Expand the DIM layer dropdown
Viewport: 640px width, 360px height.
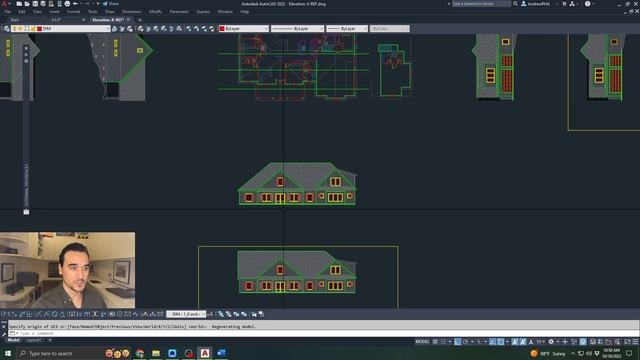(x=108, y=29)
